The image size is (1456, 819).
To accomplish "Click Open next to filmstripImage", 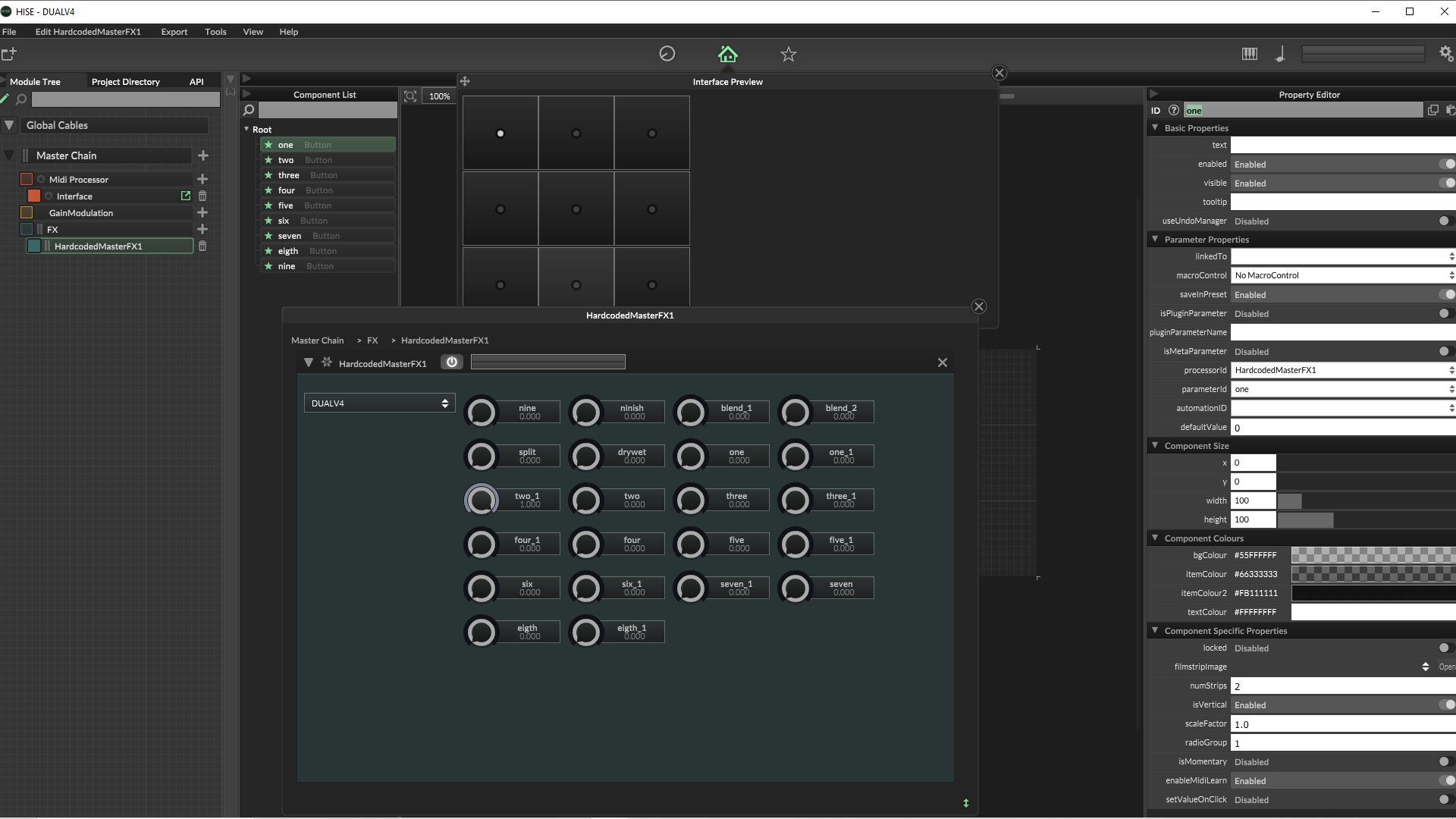I will [x=1447, y=667].
